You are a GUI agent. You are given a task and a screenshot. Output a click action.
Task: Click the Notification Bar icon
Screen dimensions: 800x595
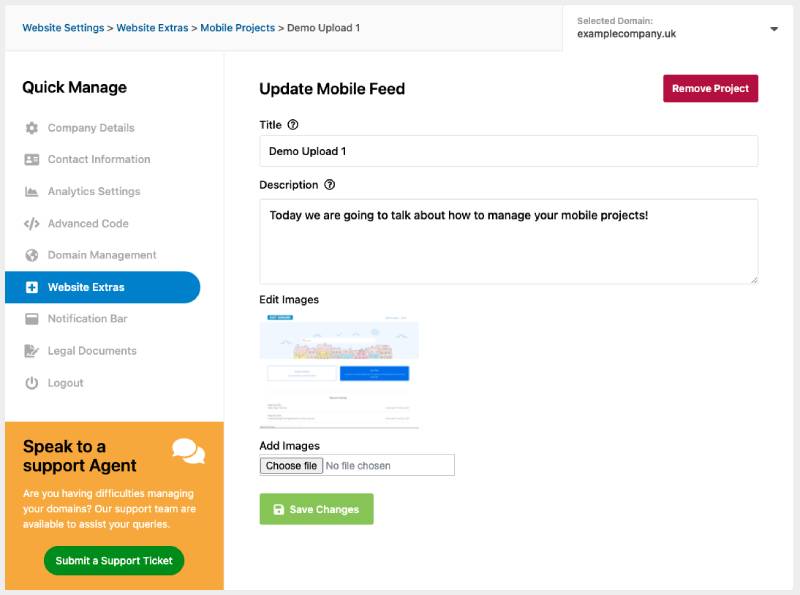pyautogui.click(x=32, y=319)
